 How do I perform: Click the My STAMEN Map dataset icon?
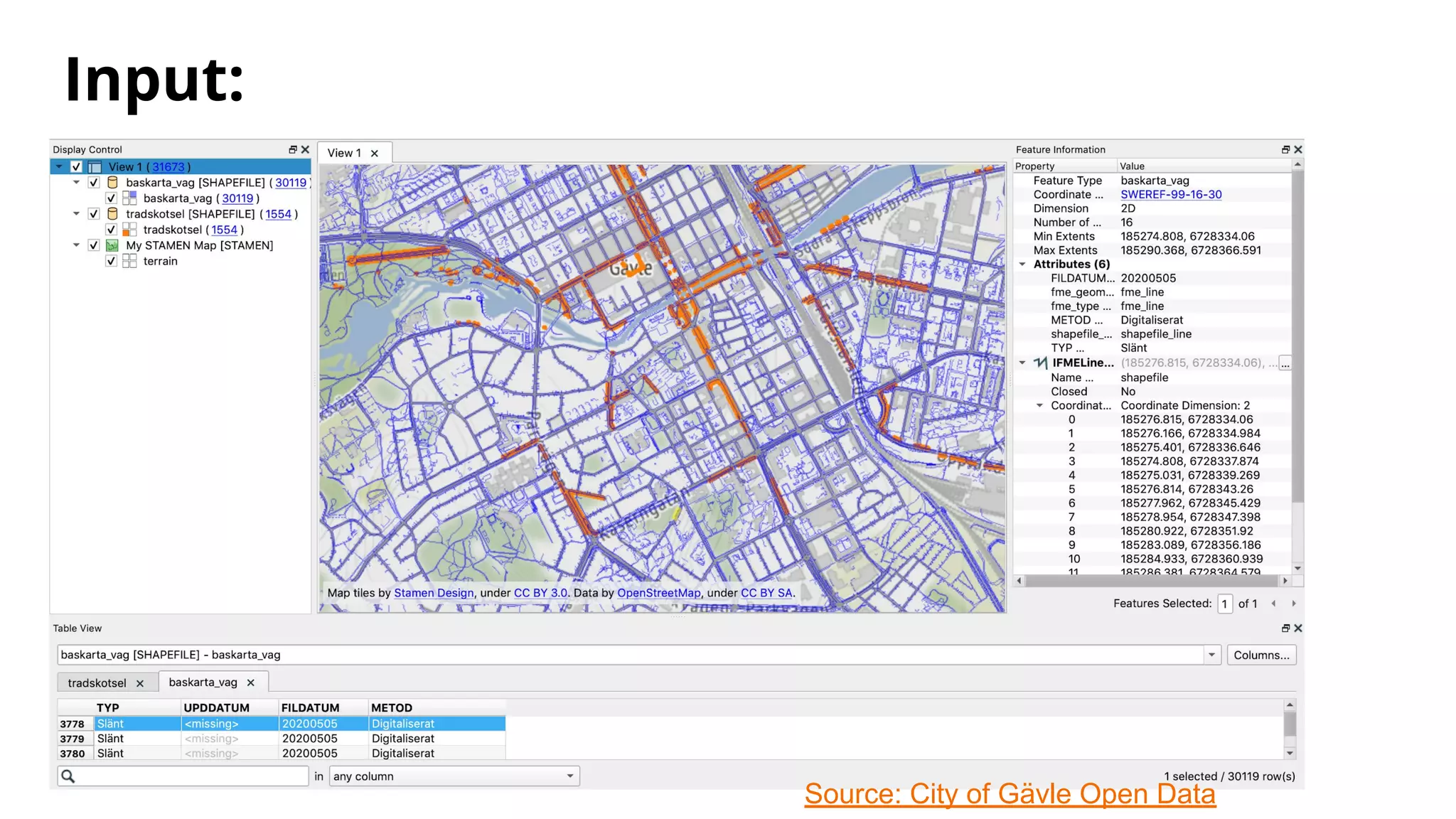coord(112,245)
